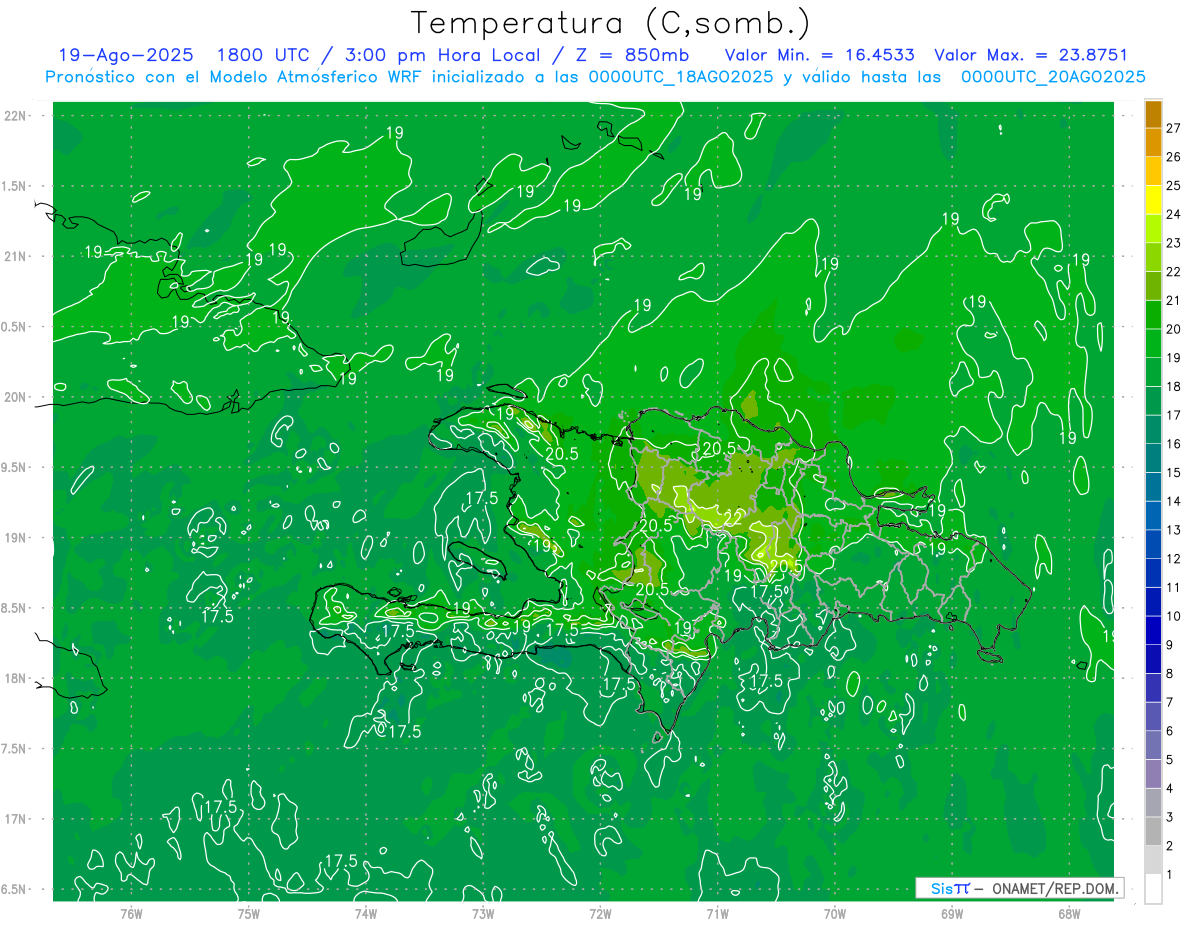Click the '74W' longitude axis label
The height and width of the screenshot is (927, 1200).
pyautogui.click(x=366, y=914)
